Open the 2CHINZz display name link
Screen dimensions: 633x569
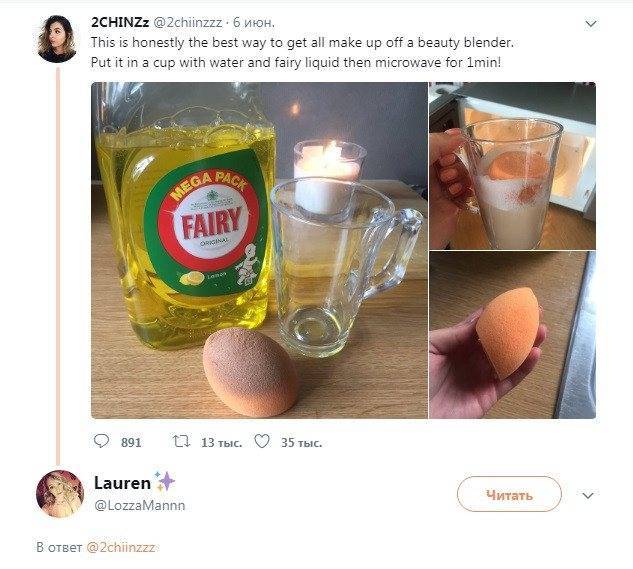(119, 21)
